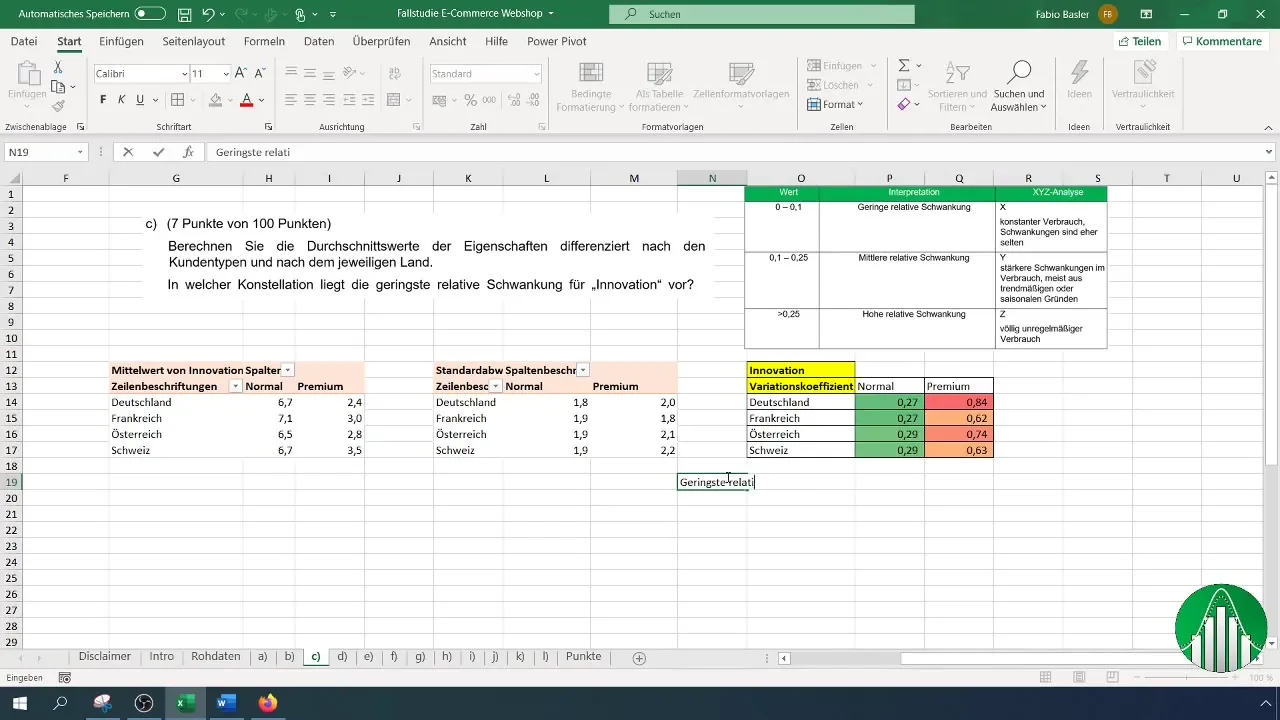Click the AutoSum sigma icon
The height and width of the screenshot is (720, 1280).
903,65
